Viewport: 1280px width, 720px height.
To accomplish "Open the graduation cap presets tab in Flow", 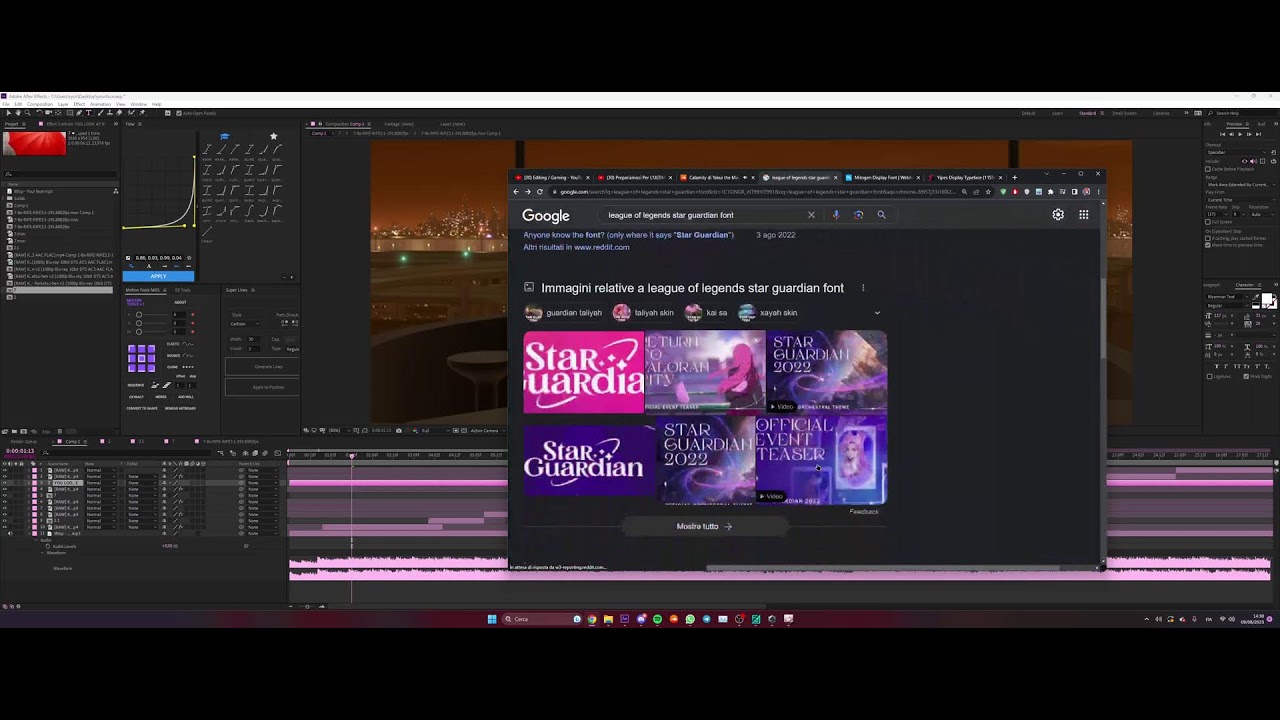I will (x=225, y=137).
